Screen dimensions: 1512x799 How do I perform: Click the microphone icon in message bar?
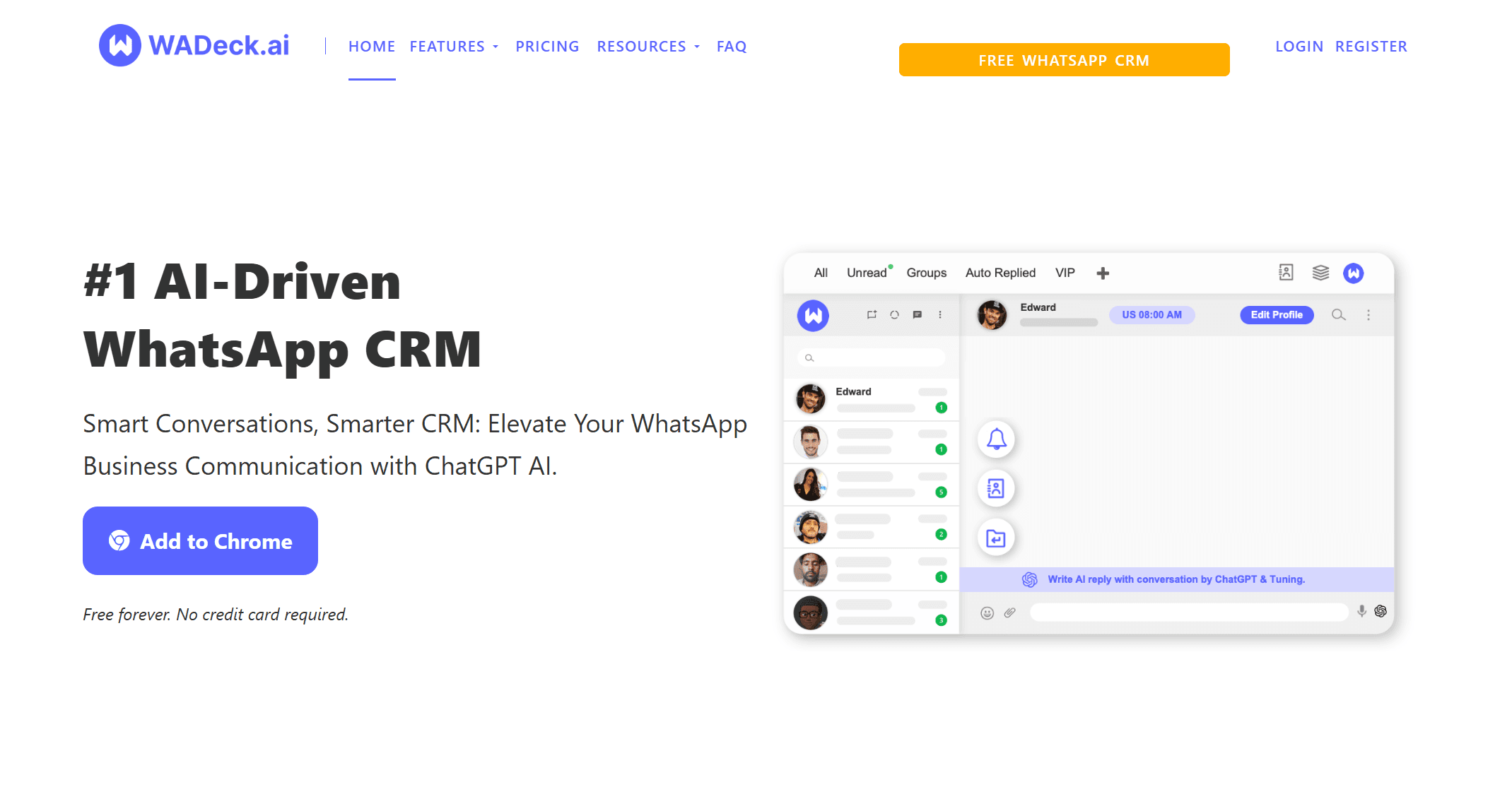[1361, 611]
